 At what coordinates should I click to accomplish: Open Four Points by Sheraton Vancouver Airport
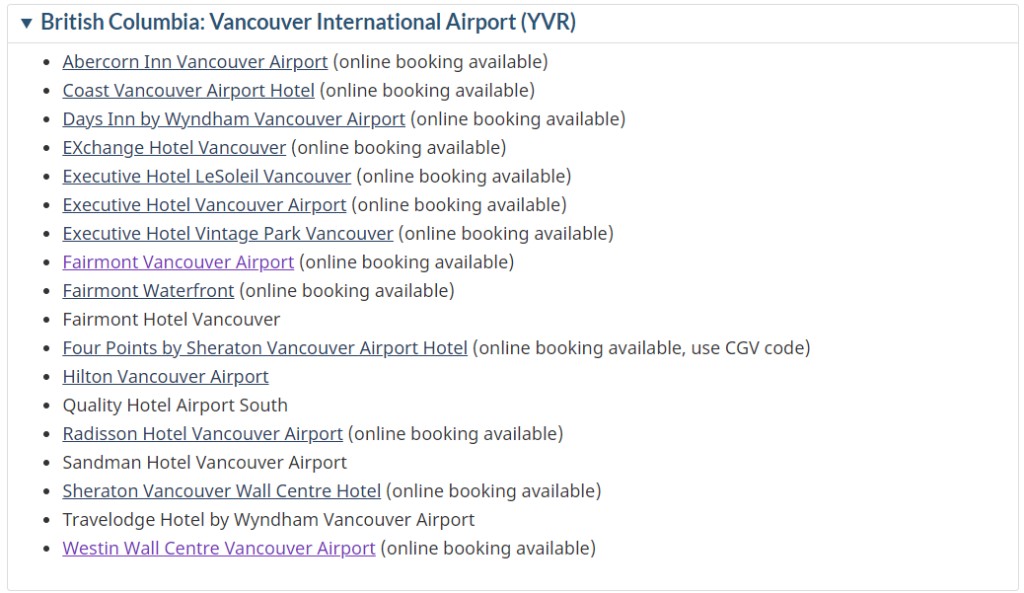pos(265,348)
